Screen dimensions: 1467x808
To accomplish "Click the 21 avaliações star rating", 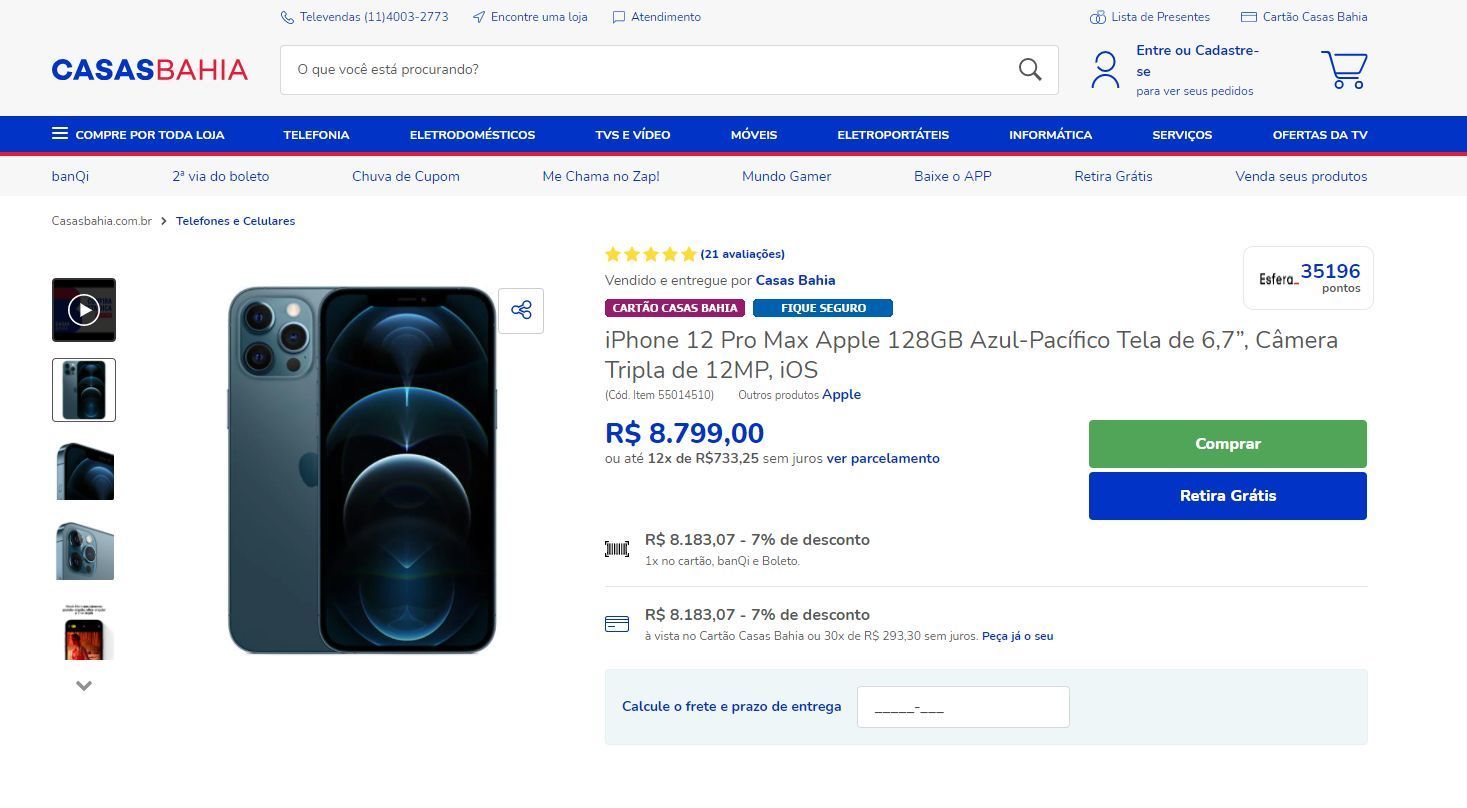I will pyautogui.click(x=742, y=254).
